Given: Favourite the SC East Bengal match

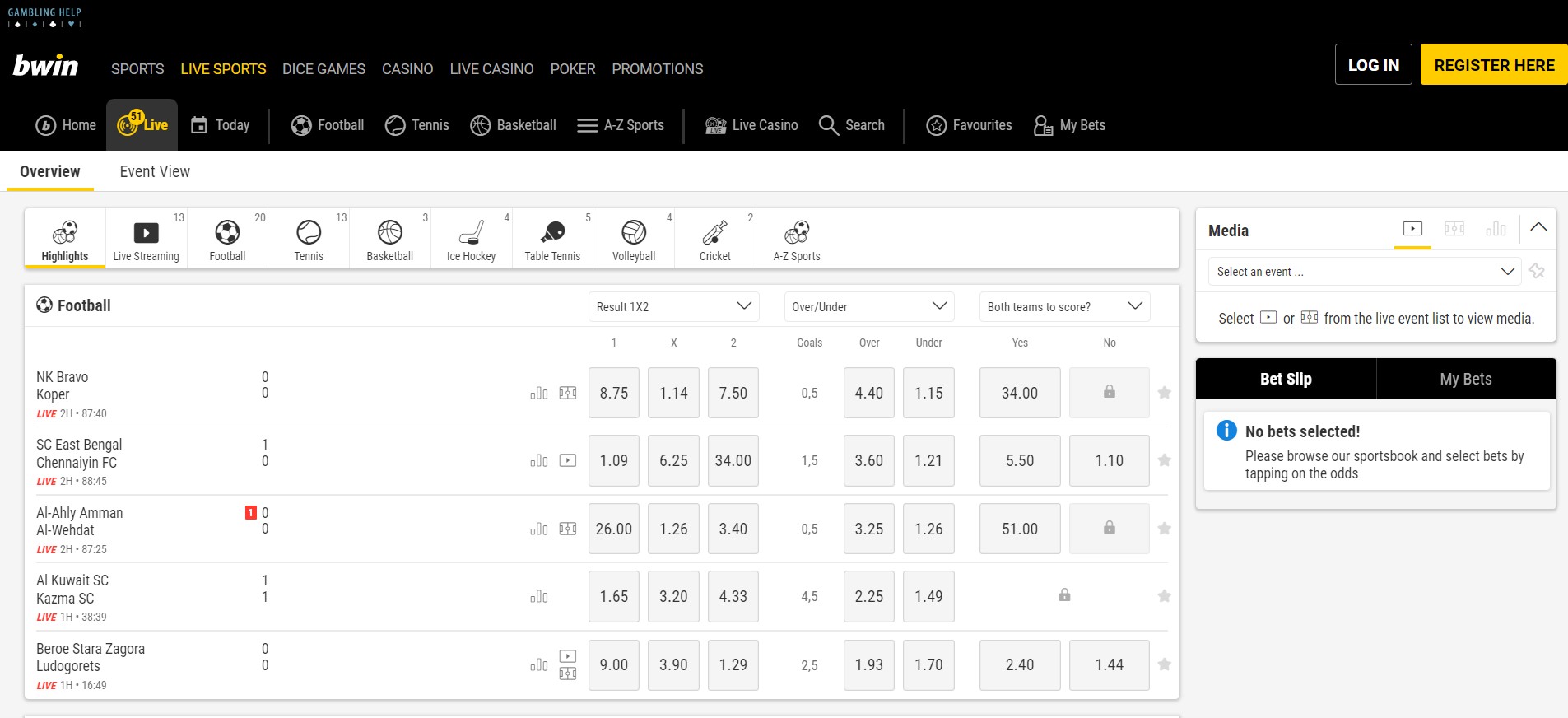Looking at the screenshot, I should pyautogui.click(x=1164, y=460).
